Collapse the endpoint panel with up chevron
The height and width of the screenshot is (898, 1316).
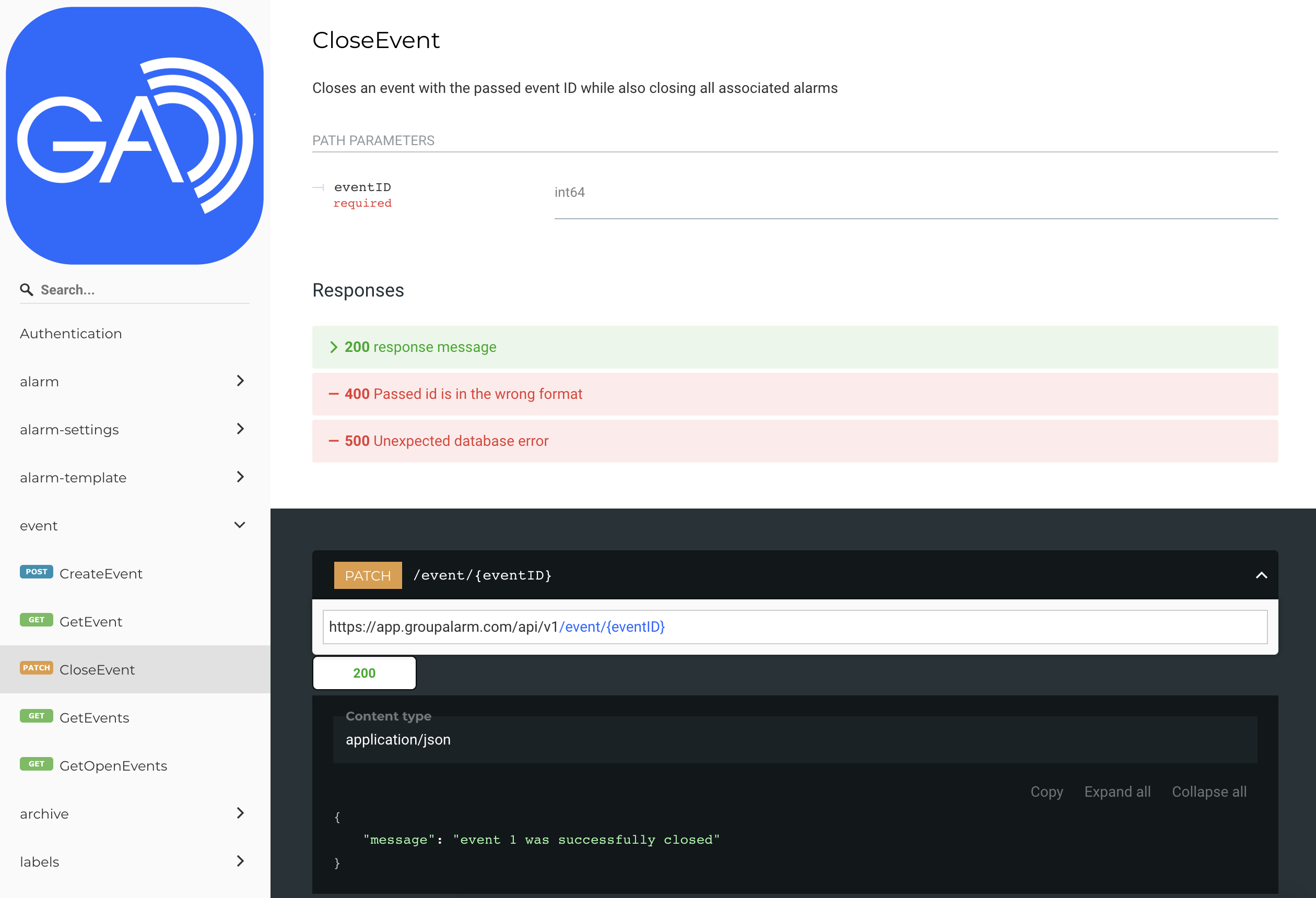pos(1261,575)
